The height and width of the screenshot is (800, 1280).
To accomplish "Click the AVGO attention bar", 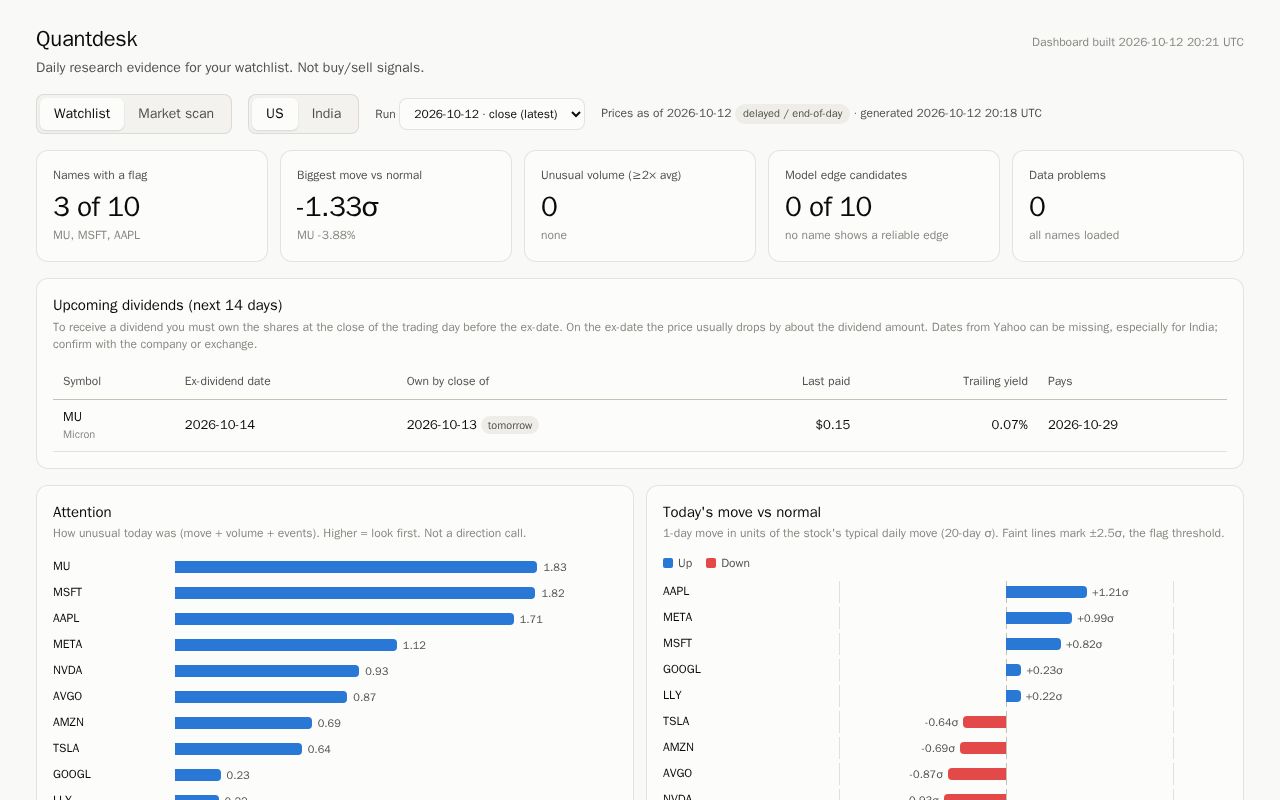I will [261, 697].
